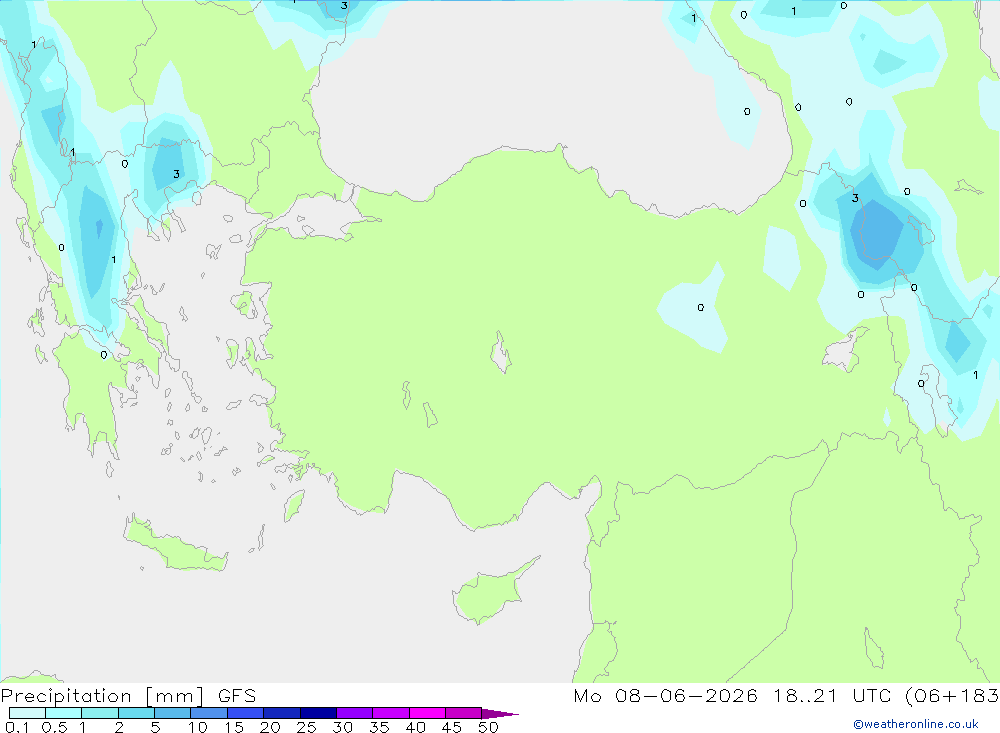Click the '18..21 UTC' time label

click(x=832, y=696)
